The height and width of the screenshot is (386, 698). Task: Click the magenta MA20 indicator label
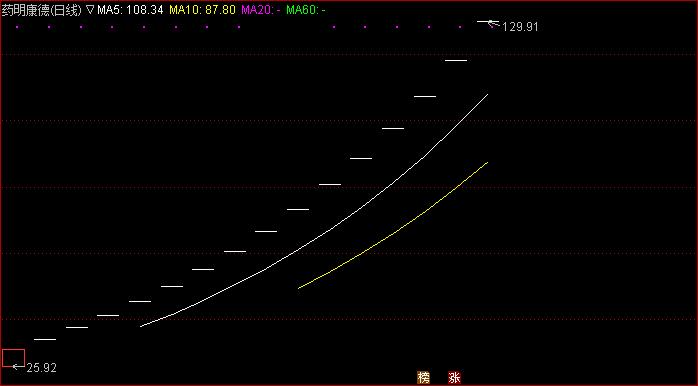(261, 10)
